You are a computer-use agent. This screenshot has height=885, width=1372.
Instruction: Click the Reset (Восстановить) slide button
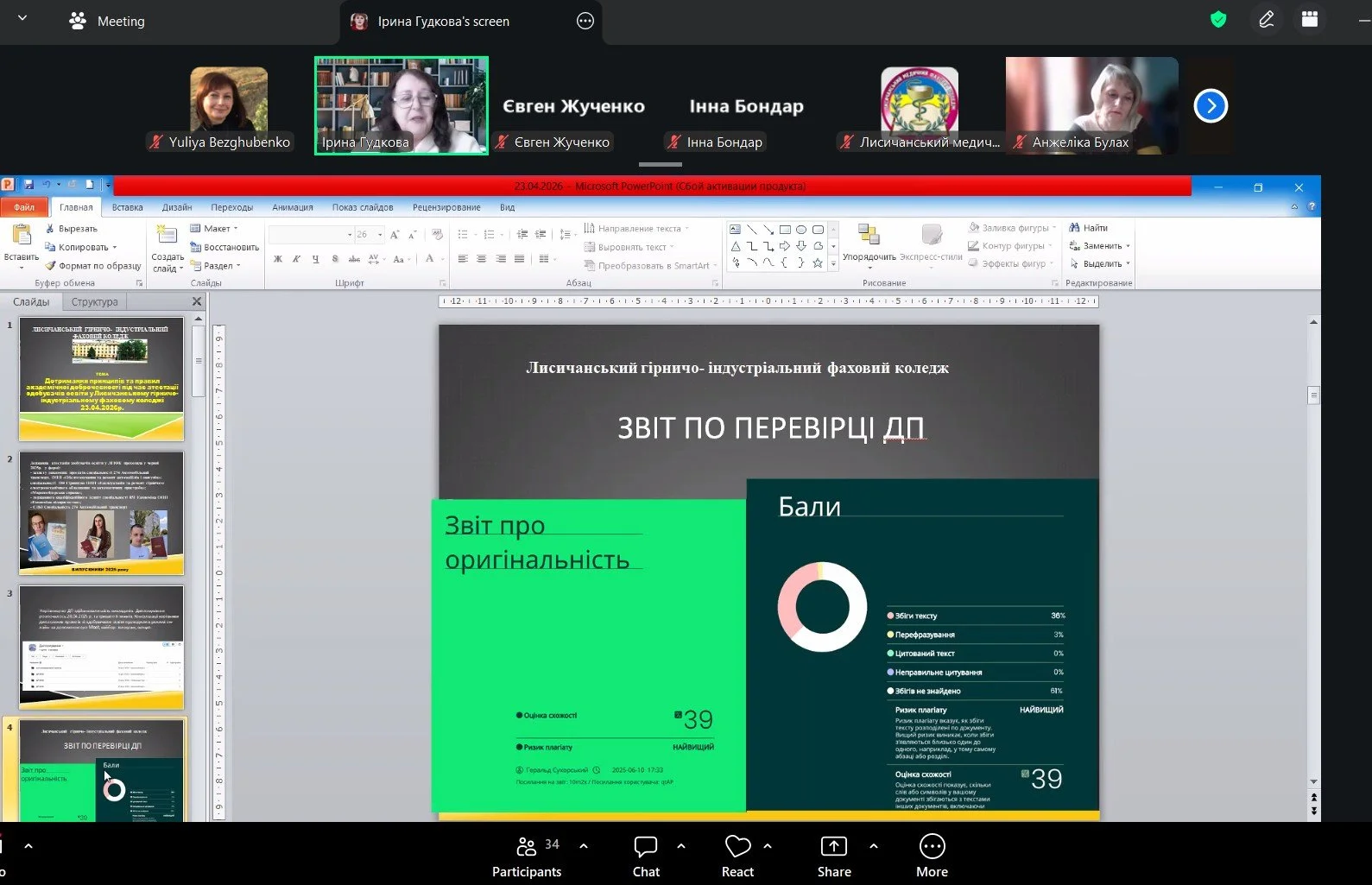coord(224,247)
